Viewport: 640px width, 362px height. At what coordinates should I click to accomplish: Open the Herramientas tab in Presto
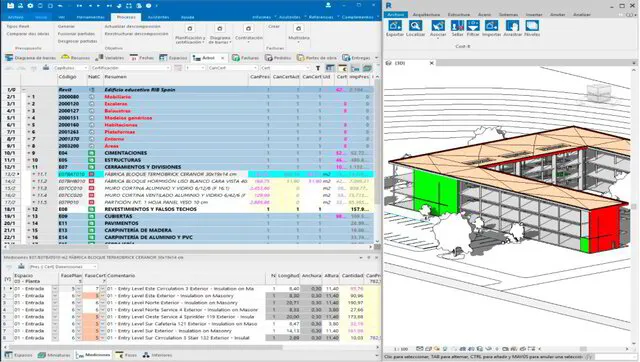(x=90, y=17)
